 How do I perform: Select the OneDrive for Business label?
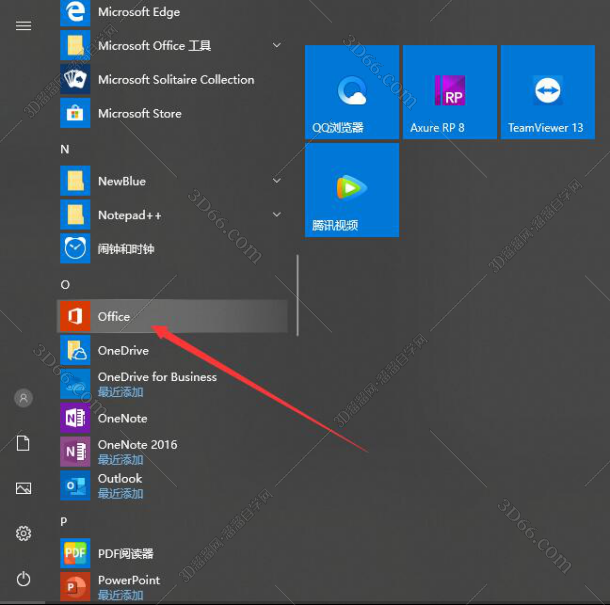click(157, 377)
